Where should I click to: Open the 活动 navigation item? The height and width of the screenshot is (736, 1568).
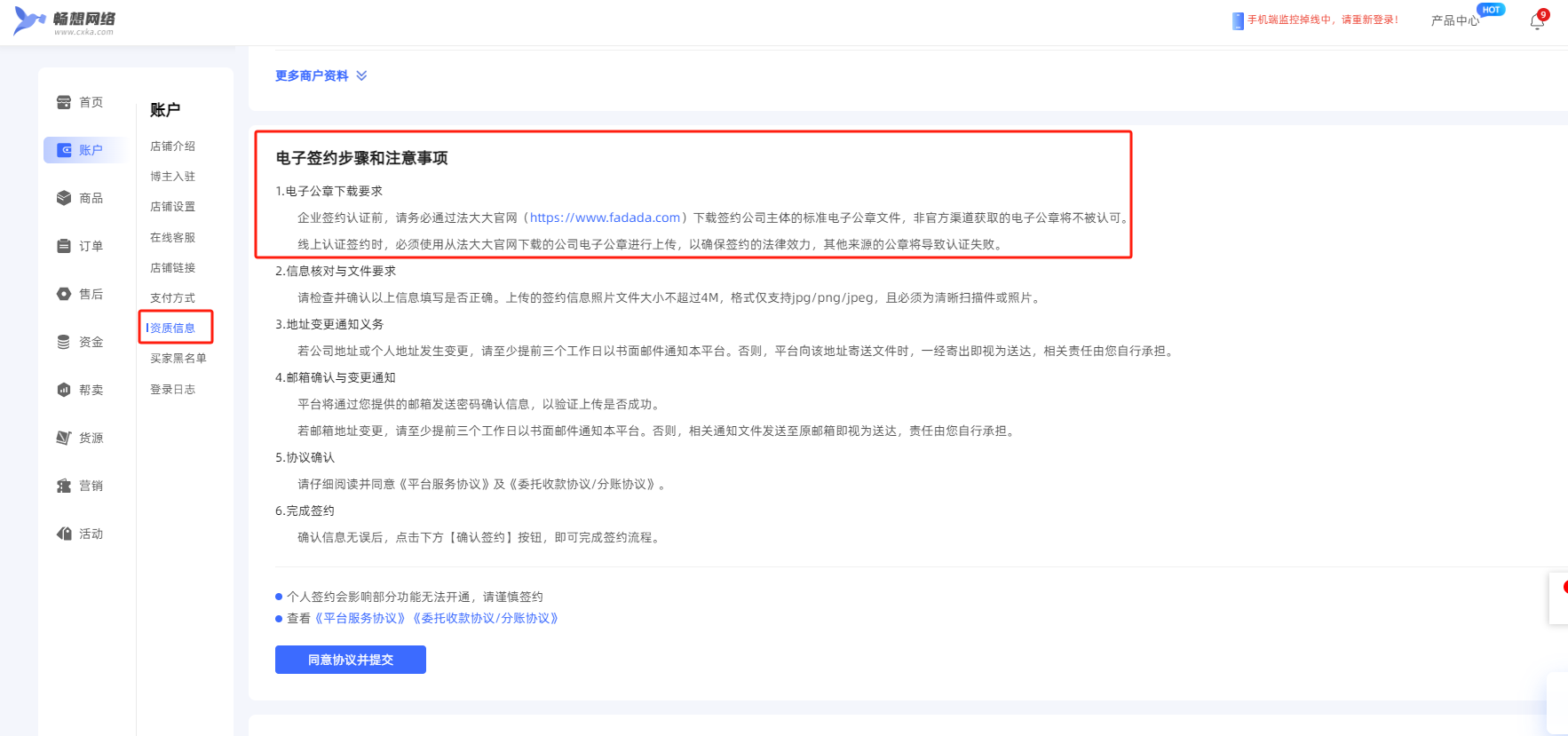pyautogui.click(x=91, y=534)
